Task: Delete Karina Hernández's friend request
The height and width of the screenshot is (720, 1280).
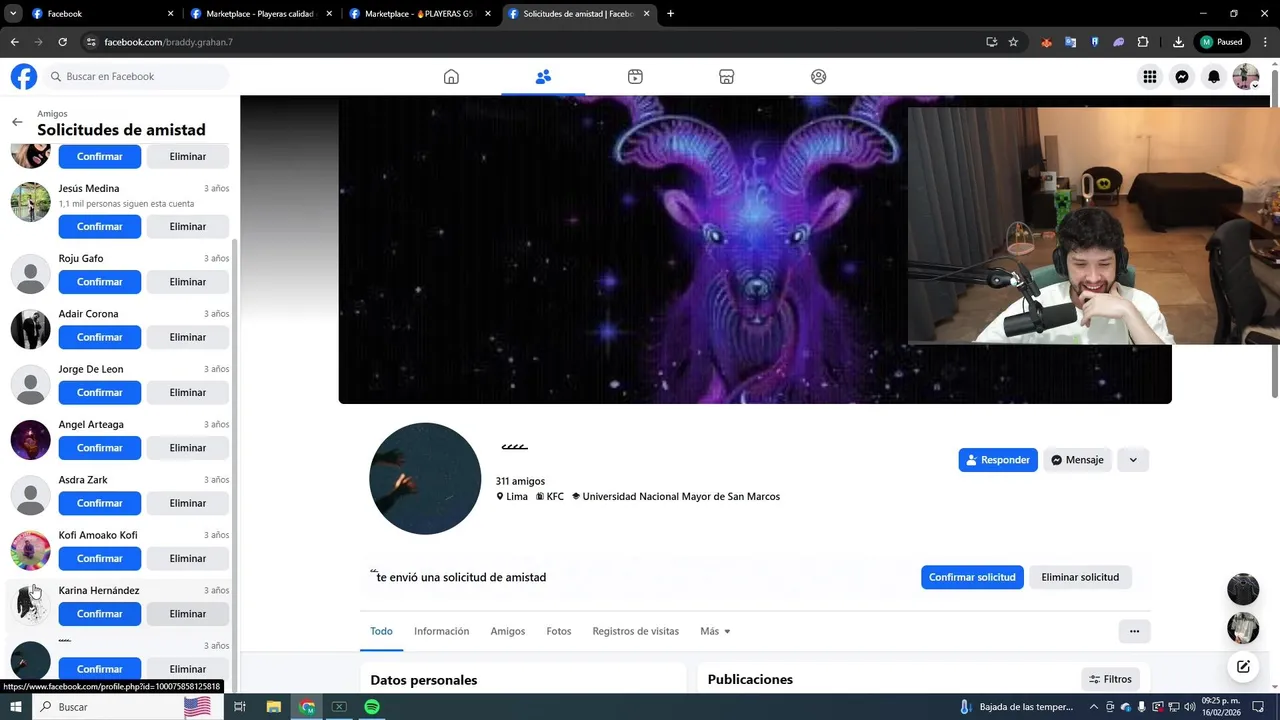Action: 188,614
